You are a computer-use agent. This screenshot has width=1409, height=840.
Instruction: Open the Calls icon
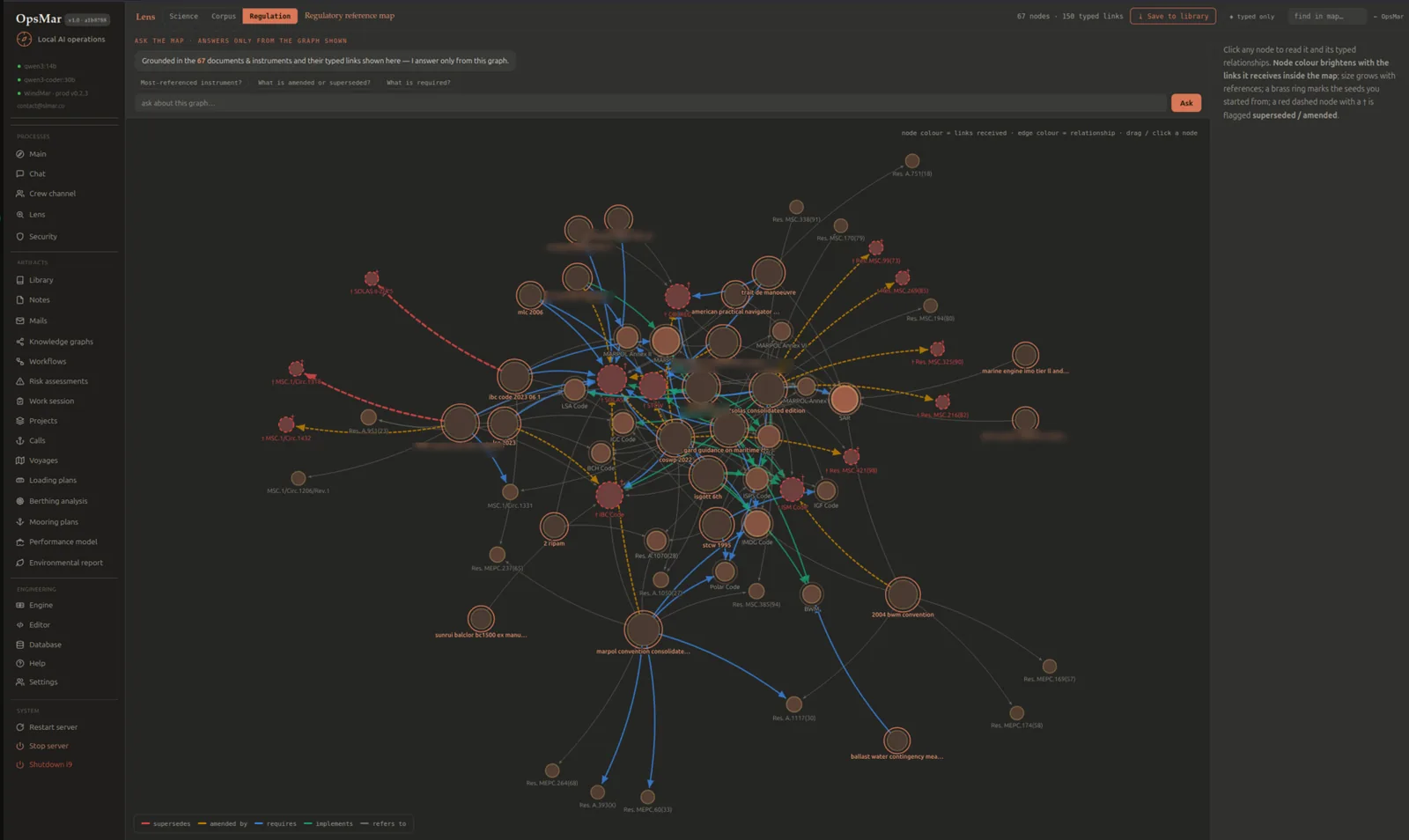(20, 440)
